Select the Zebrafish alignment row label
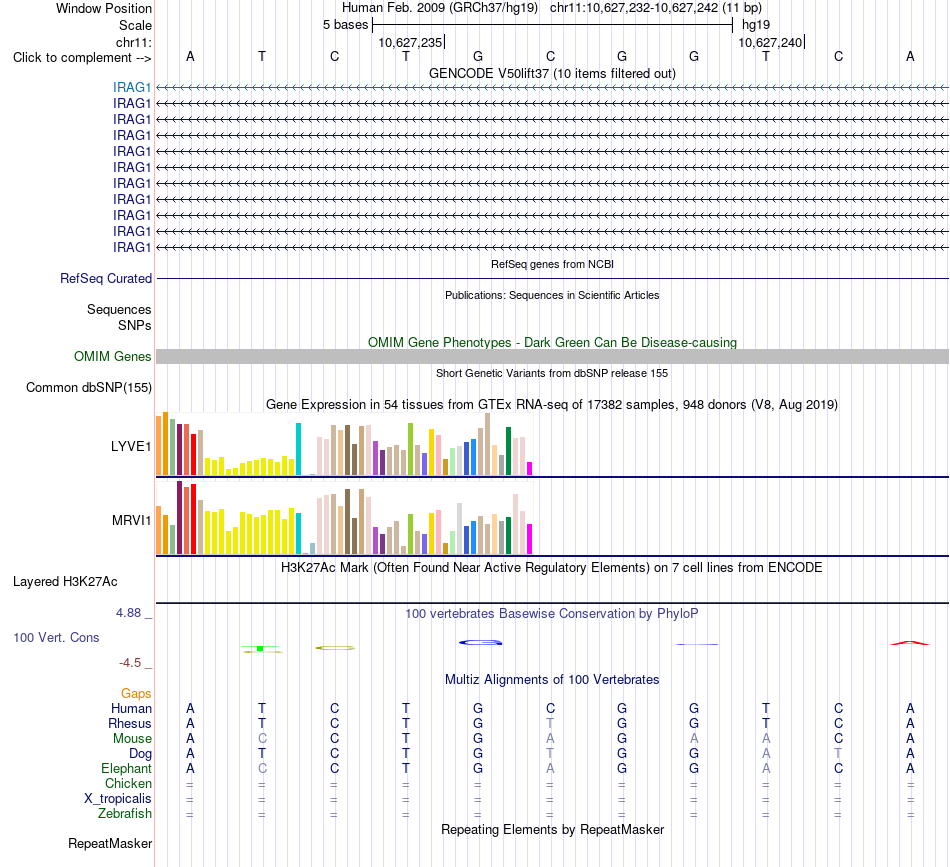Image resolution: width=950 pixels, height=867 pixels. point(125,813)
